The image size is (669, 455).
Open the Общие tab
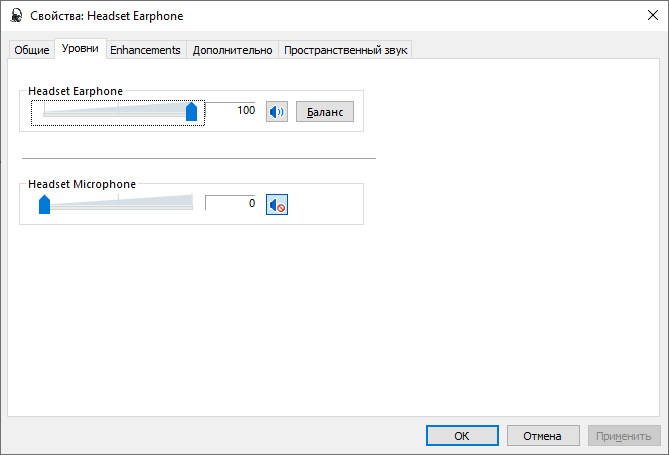(32, 50)
